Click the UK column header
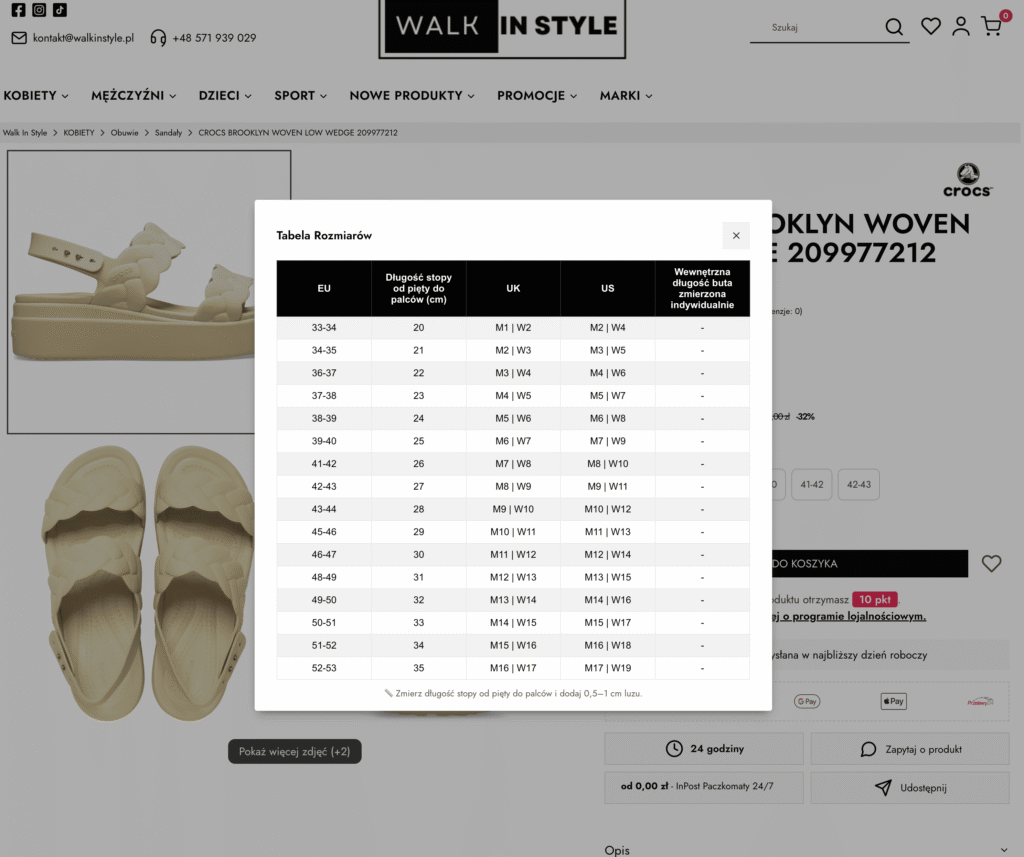Viewport: 1024px width, 857px height. [x=513, y=288]
